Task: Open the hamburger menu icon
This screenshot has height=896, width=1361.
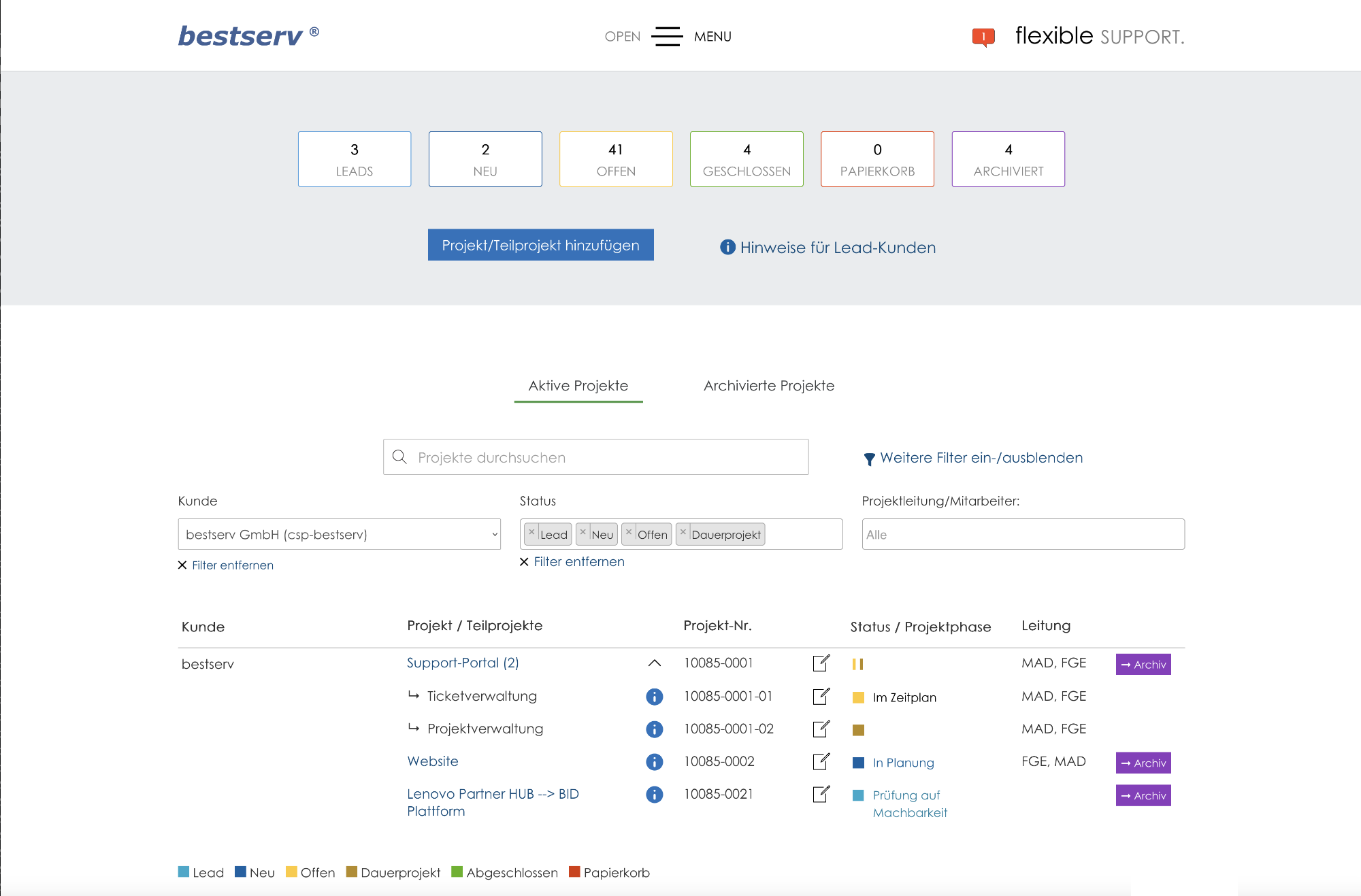Action: [666, 36]
